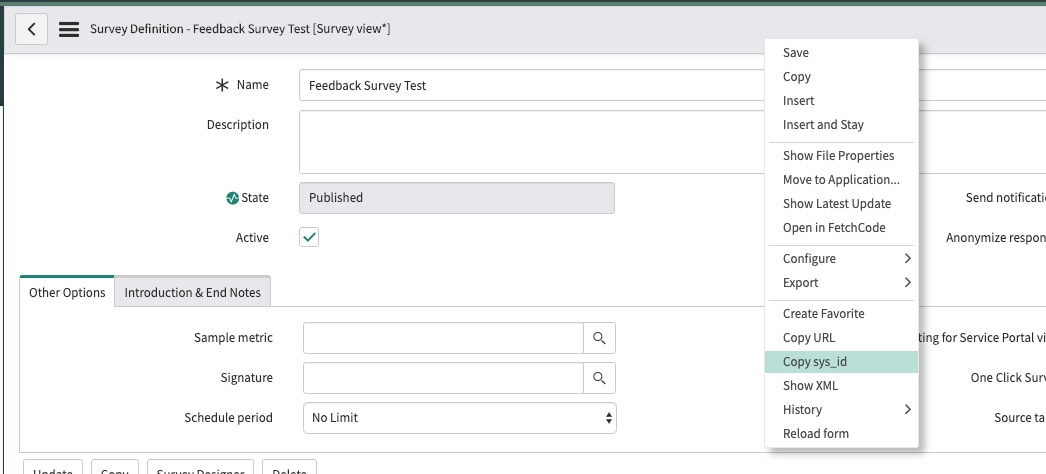Open the Schedule period dropdown
Viewport: 1046px width, 474px height.
[459, 418]
